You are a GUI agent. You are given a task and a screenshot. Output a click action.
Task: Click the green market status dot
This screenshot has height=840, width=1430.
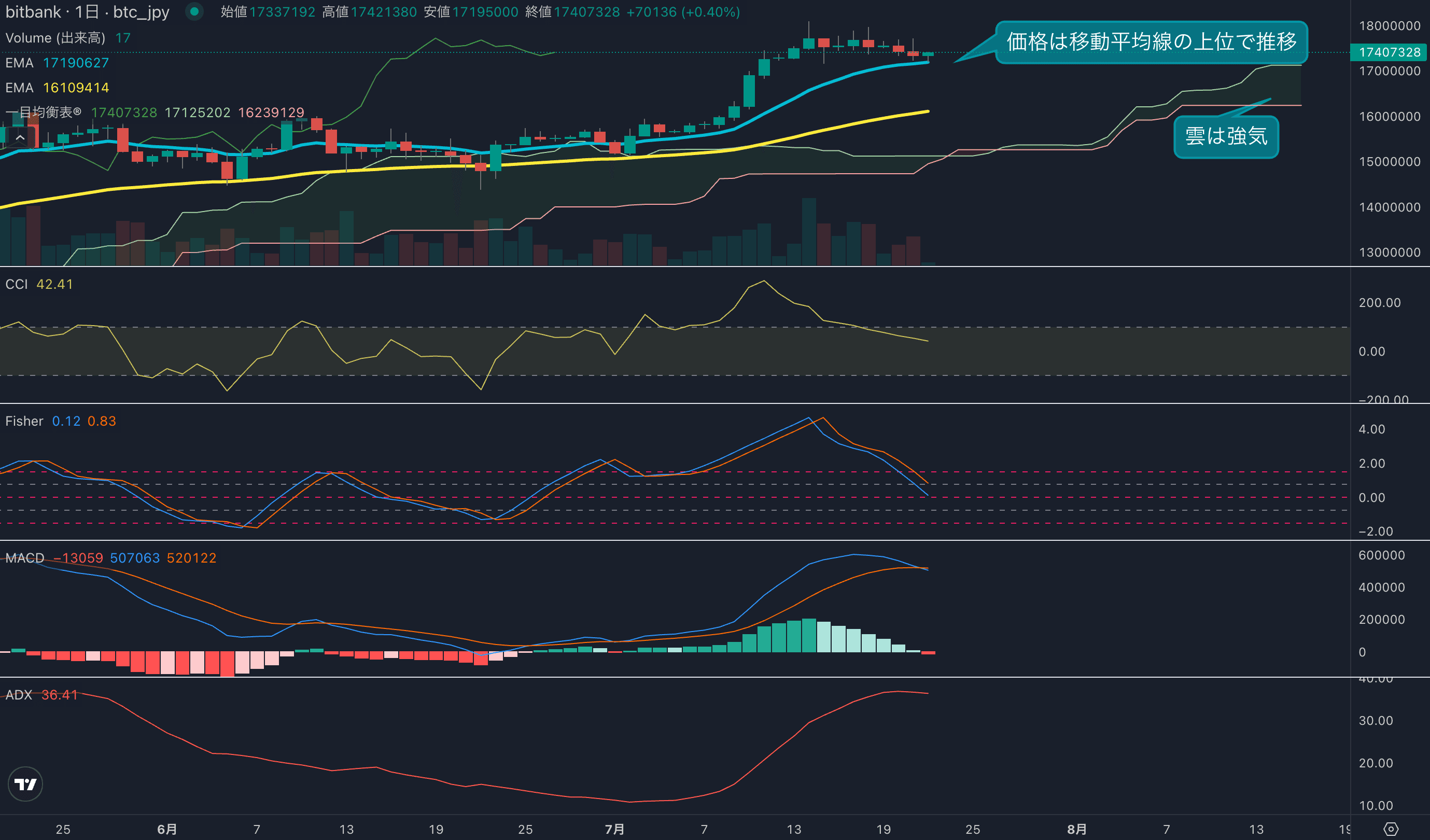coord(194,11)
